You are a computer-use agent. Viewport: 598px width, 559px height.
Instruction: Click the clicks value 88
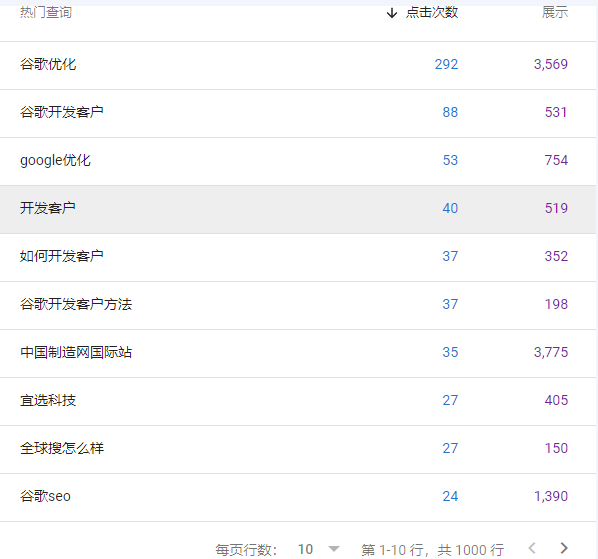pos(450,112)
